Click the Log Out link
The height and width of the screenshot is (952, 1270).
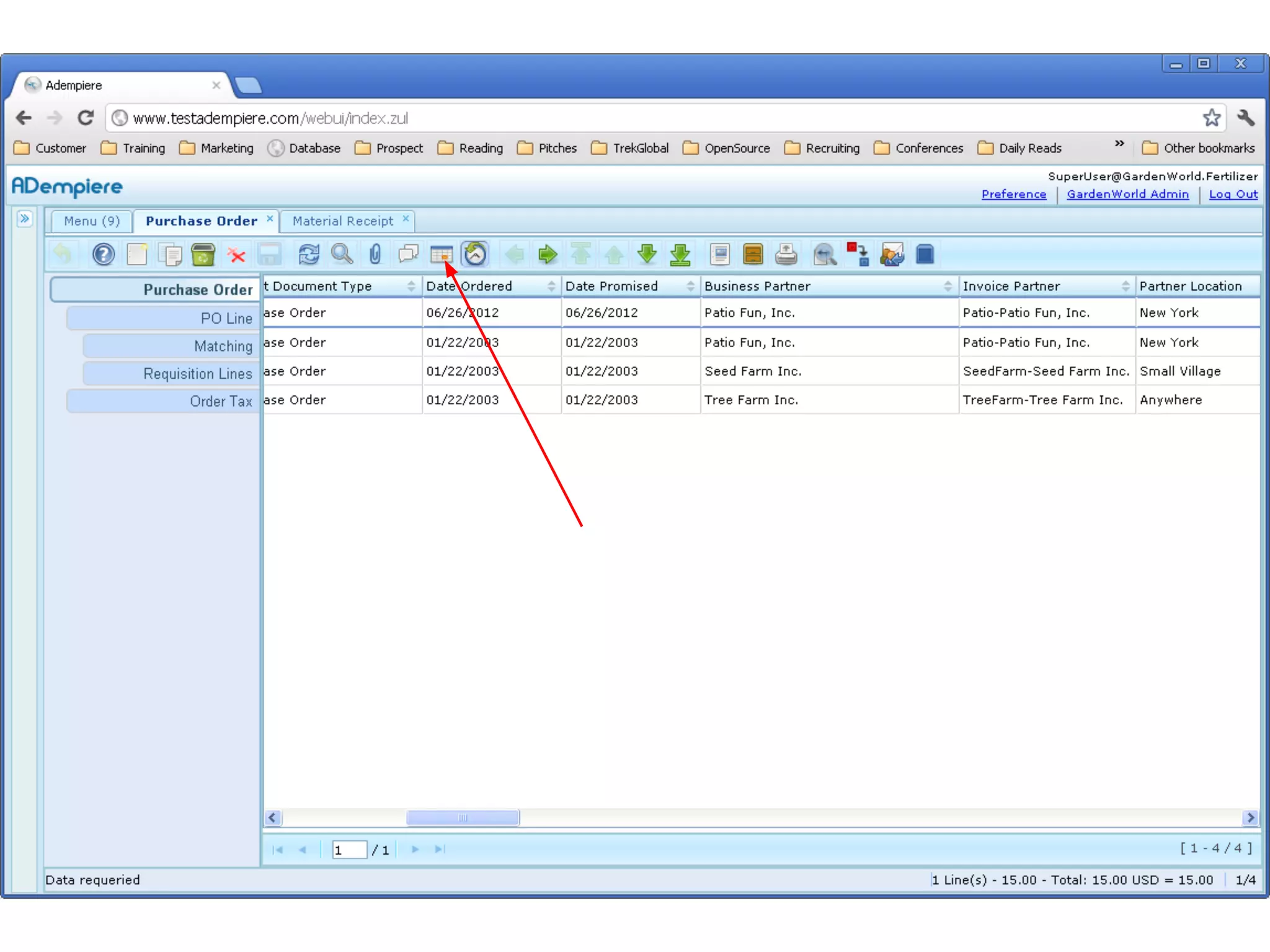click(1233, 194)
